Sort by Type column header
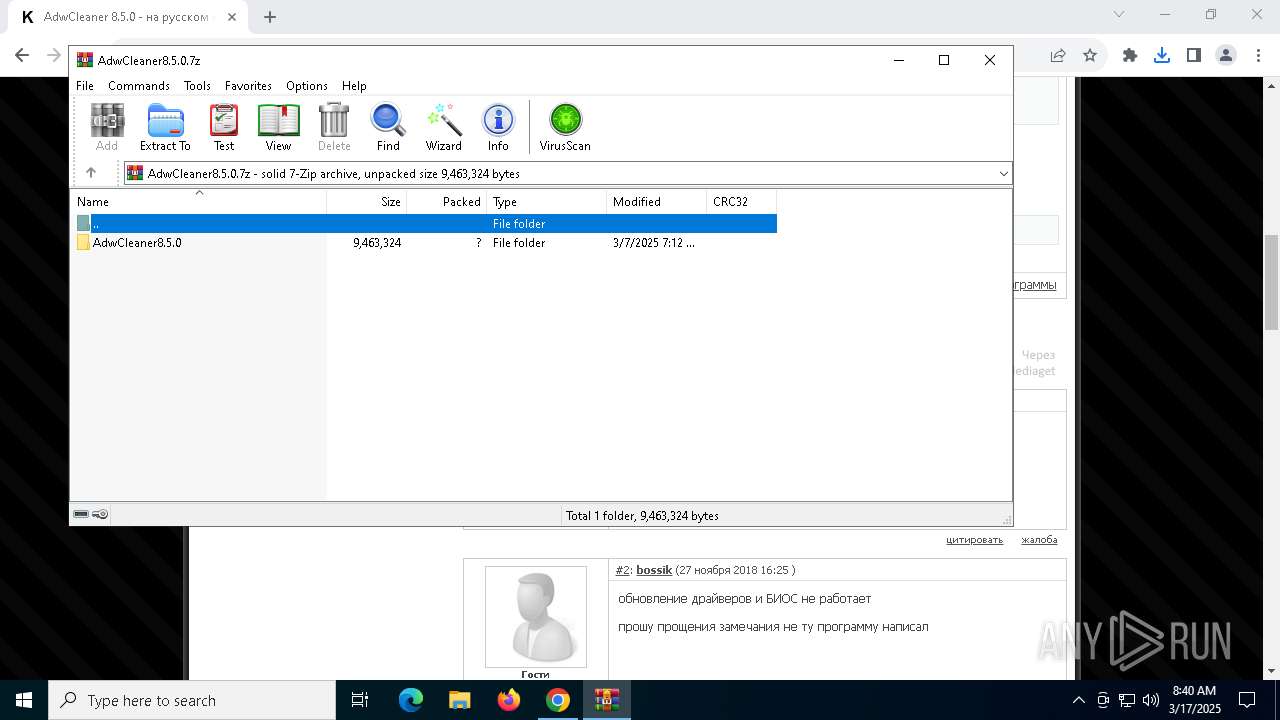This screenshot has height=720, width=1280. click(x=547, y=201)
